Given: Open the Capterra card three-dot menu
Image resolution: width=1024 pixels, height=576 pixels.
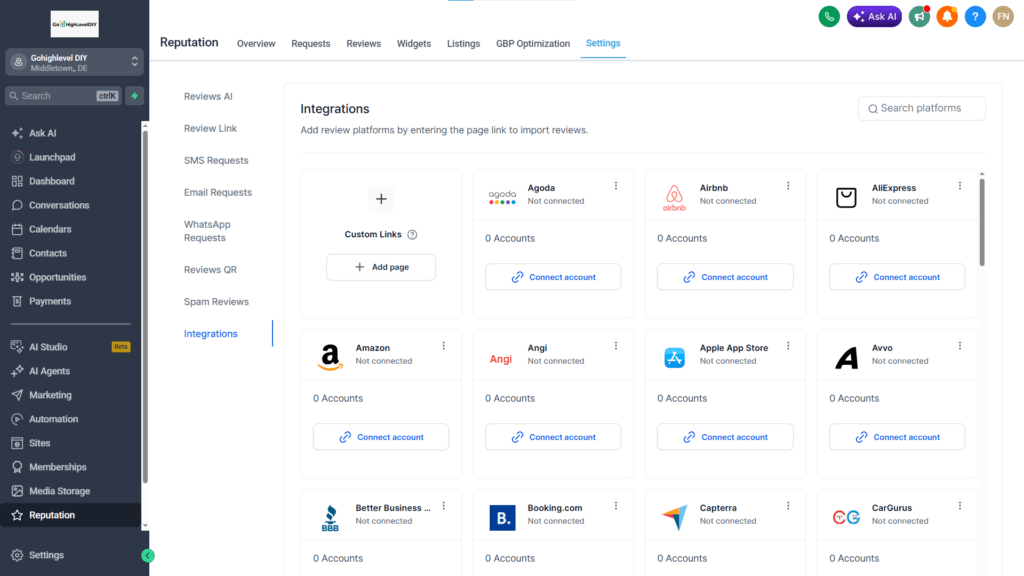Looking at the screenshot, I should (x=788, y=506).
